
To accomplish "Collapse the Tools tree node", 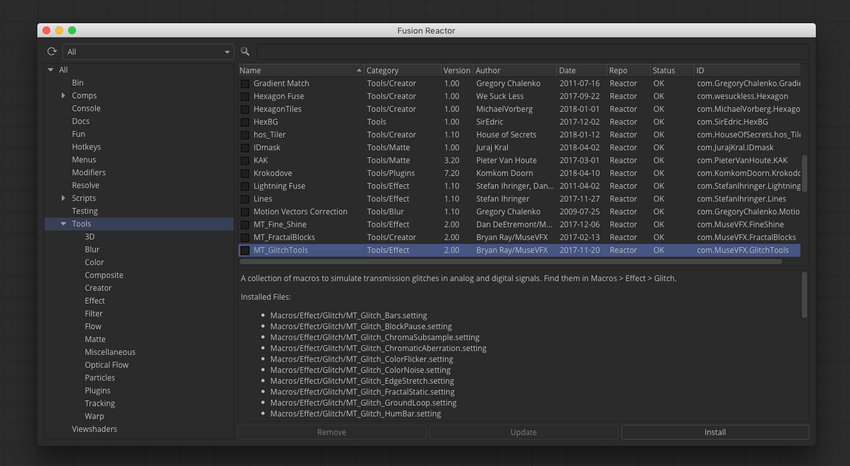I will [x=63, y=224].
